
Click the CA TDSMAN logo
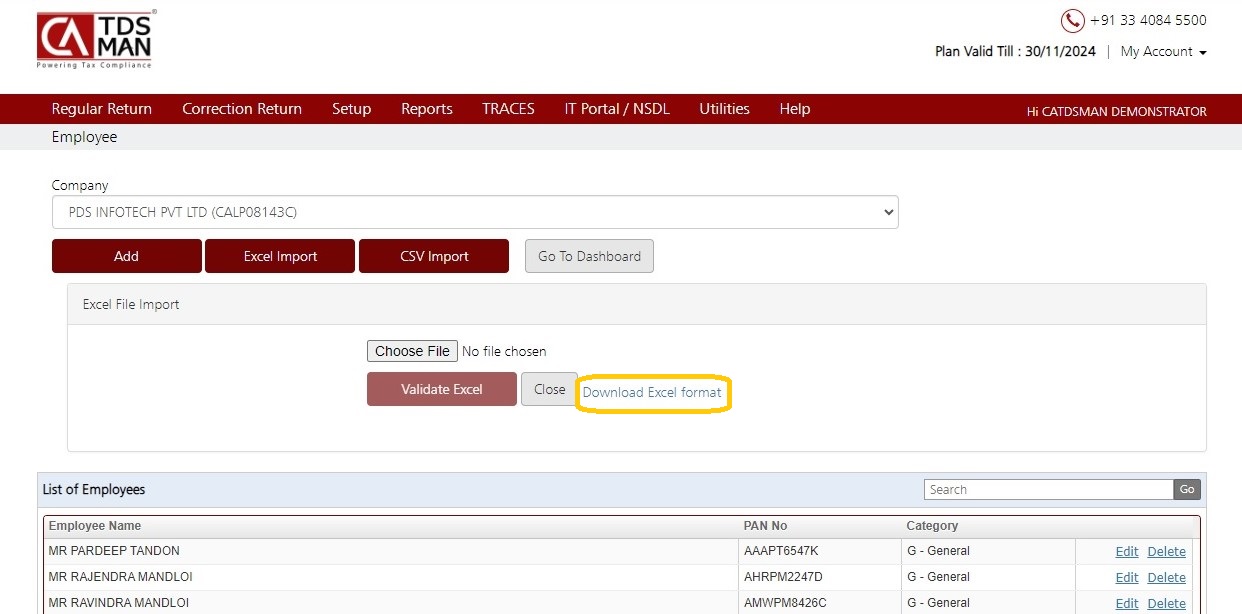pos(96,40)
